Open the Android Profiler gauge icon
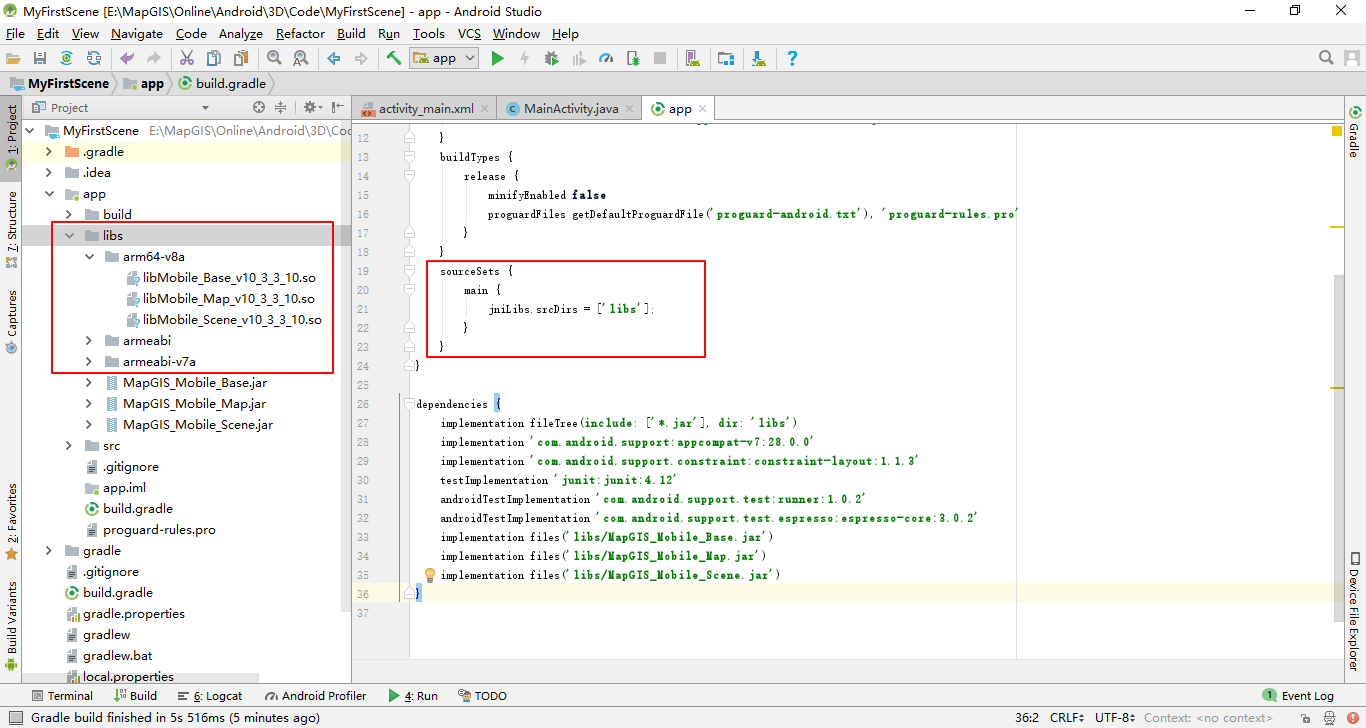 (606, 59)
